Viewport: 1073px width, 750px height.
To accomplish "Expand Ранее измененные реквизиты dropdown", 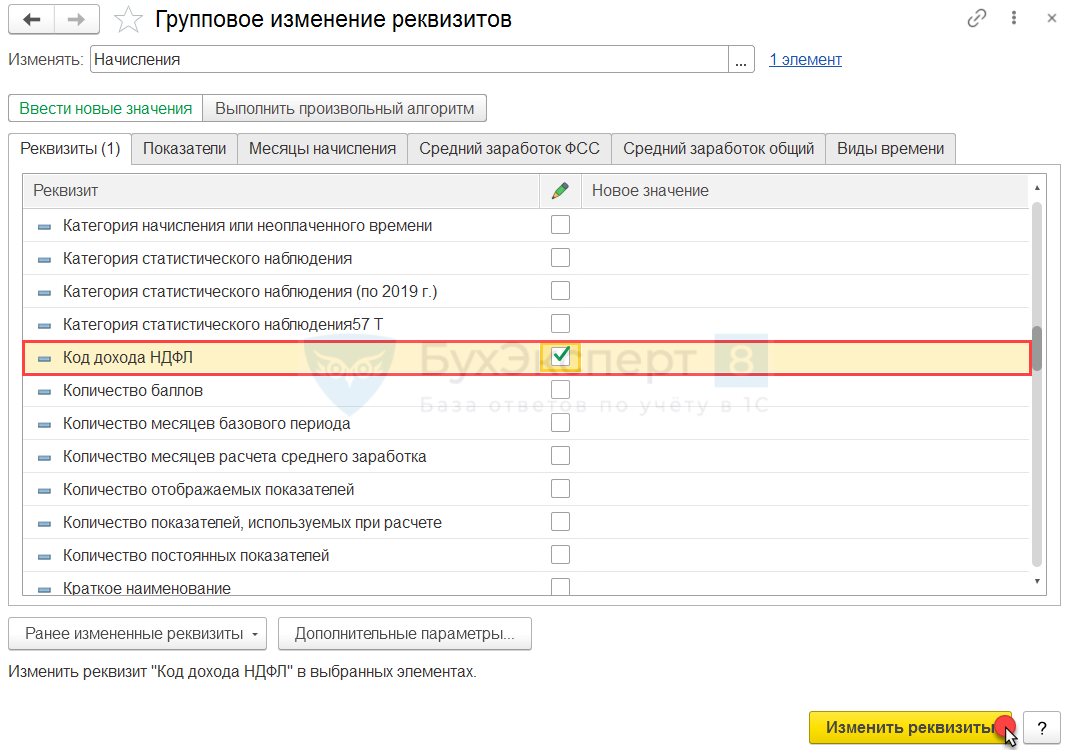I will (x=140, y=633).
